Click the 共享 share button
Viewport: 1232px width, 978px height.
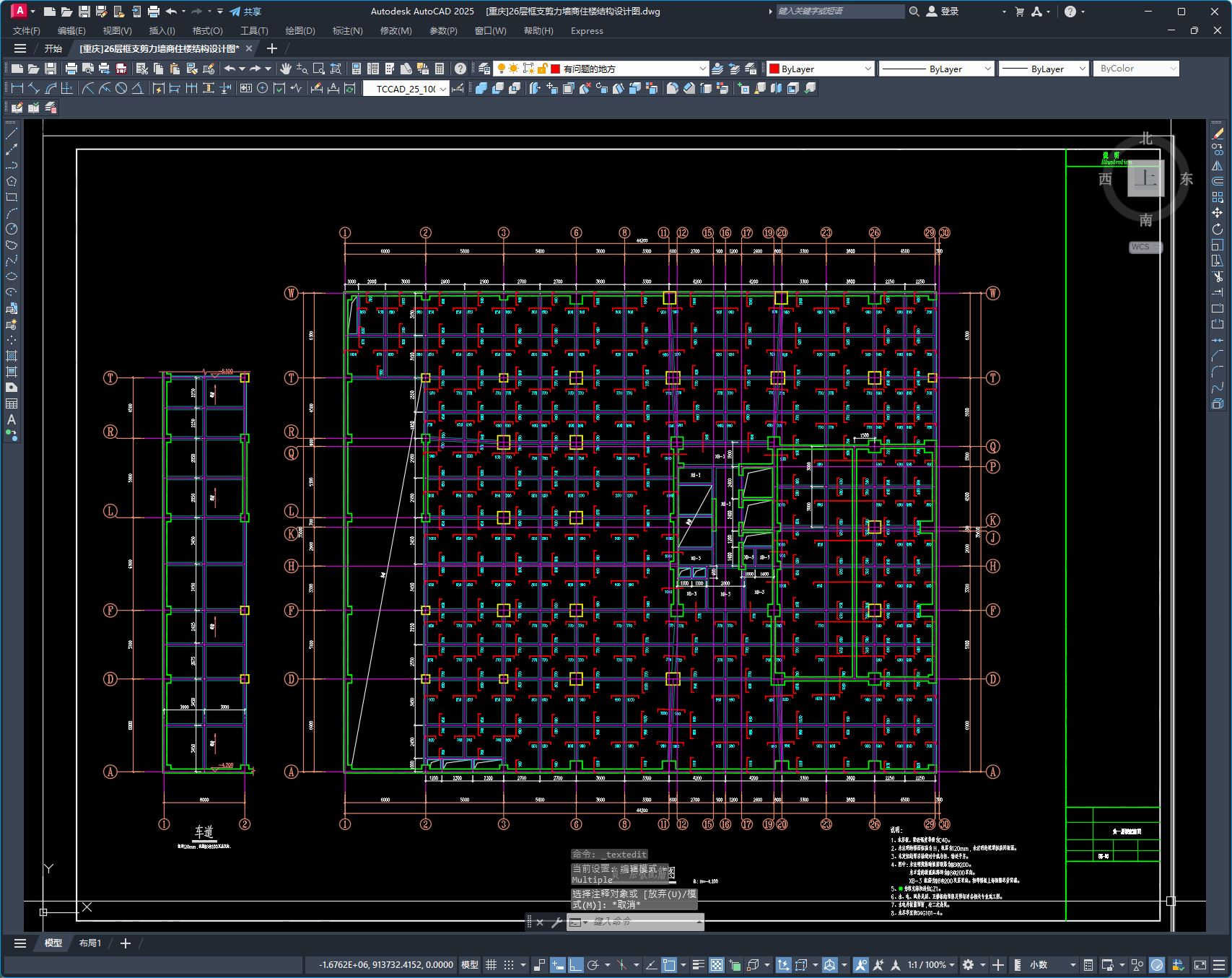tap(245, 12)
